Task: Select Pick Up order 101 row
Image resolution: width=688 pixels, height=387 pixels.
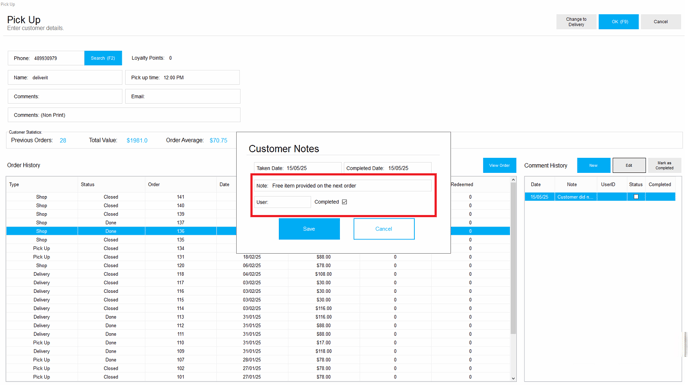Action: 258,377
